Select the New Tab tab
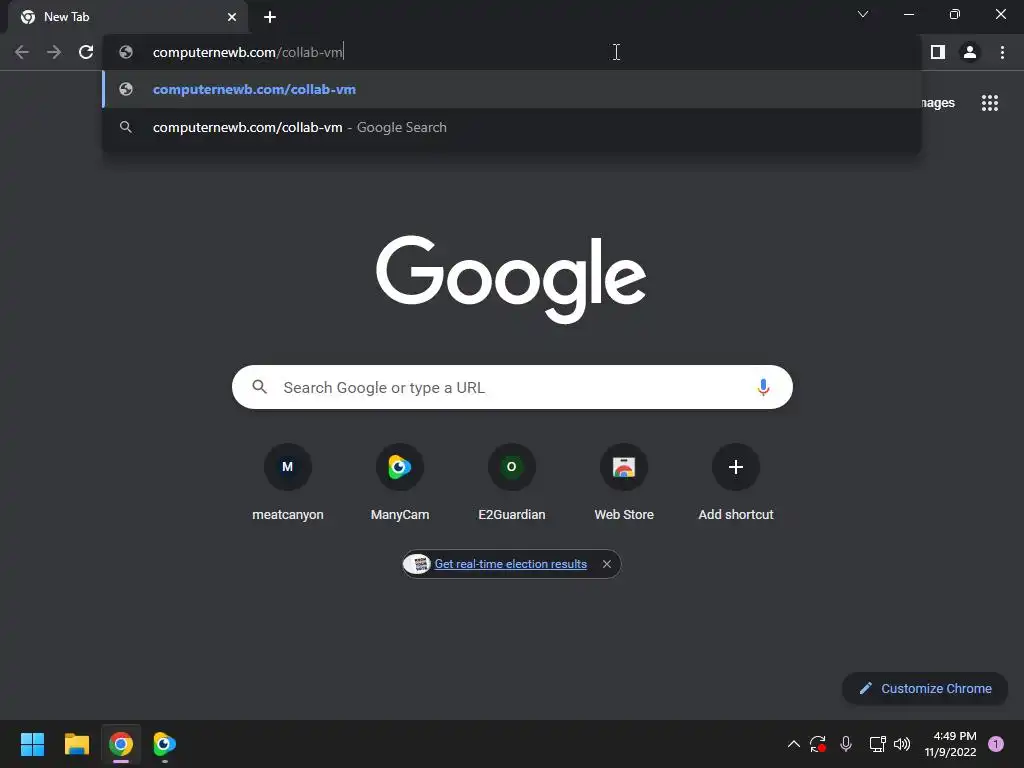Screen dimensions: 1024x768 tap(128, 17)
